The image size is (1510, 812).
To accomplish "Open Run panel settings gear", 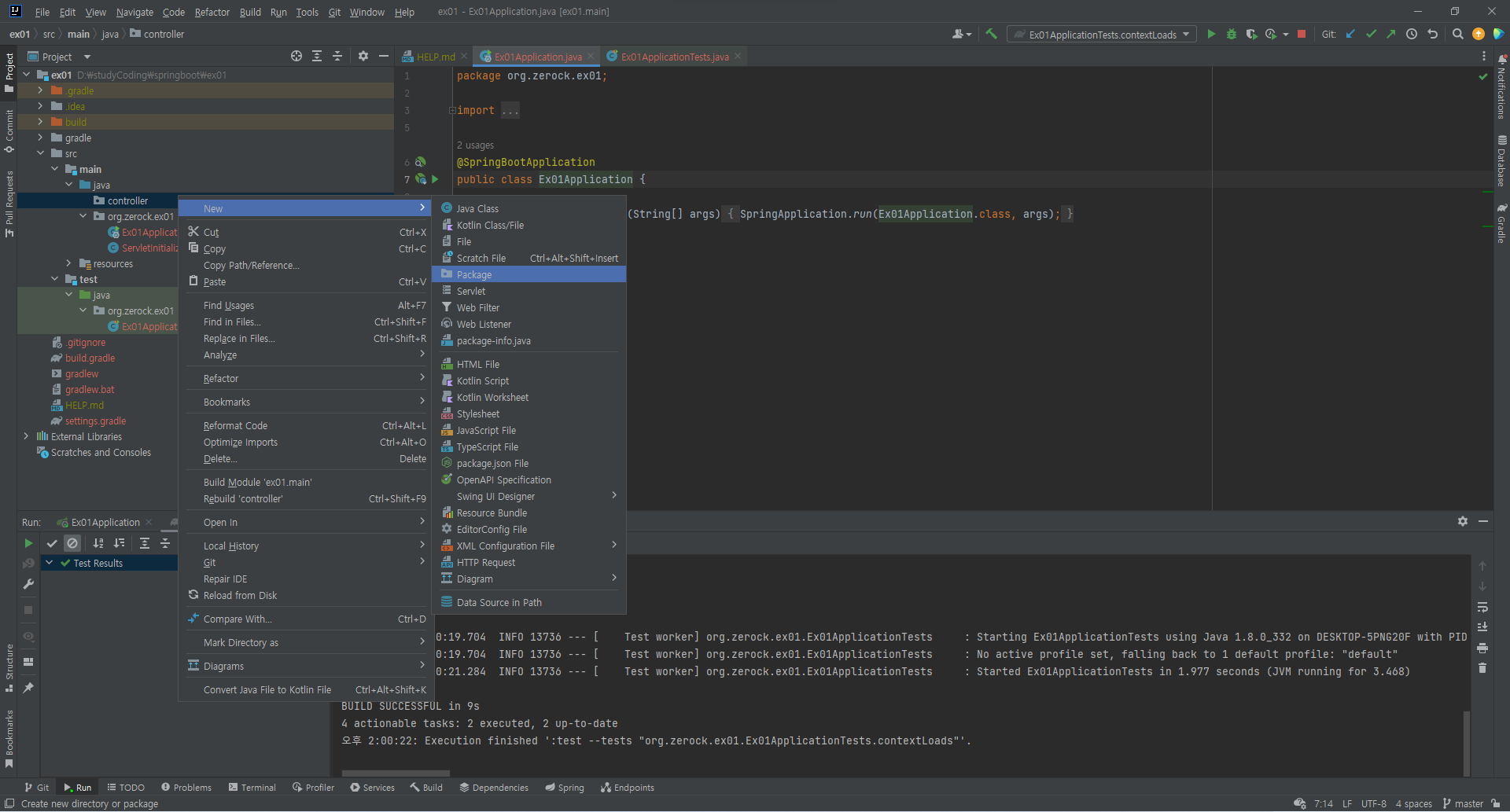I will tap(1463, 521).
